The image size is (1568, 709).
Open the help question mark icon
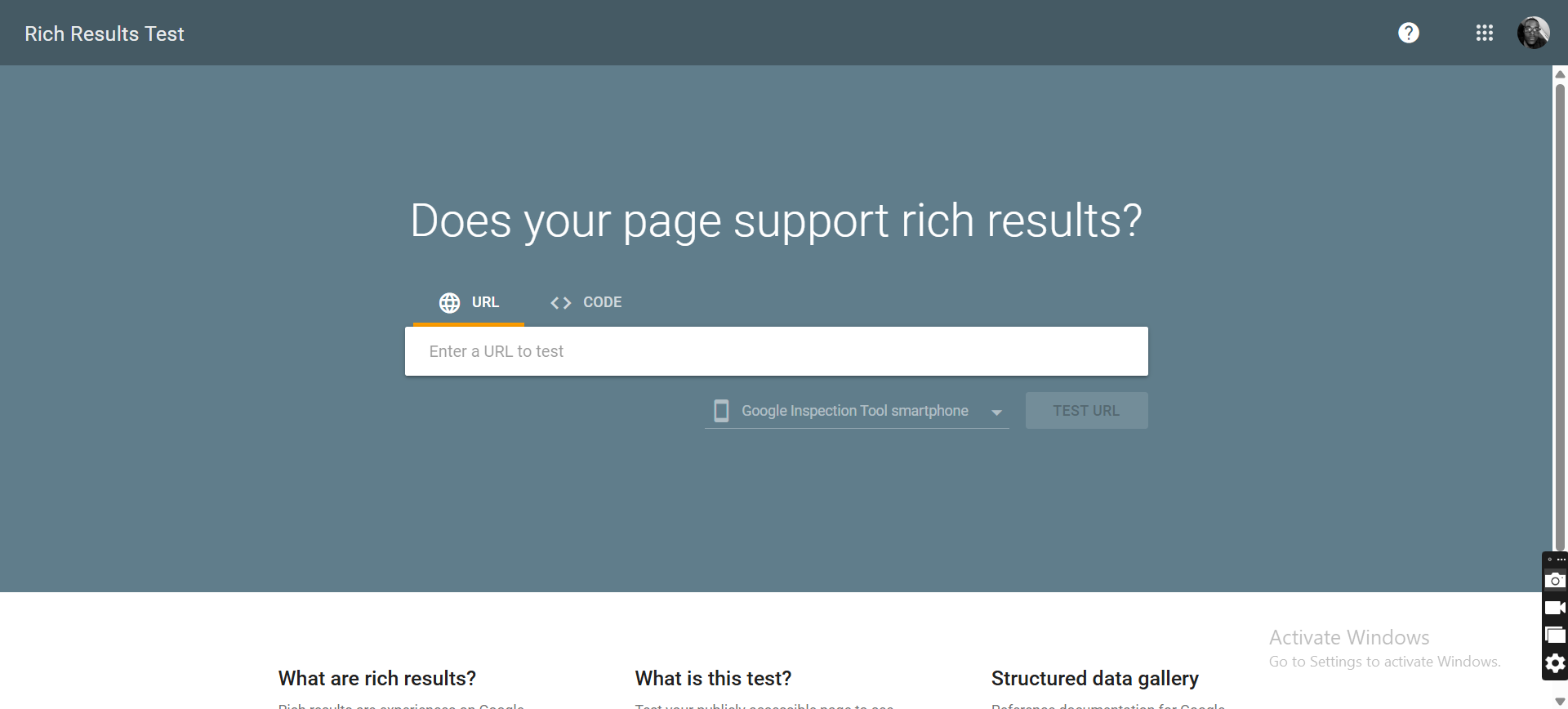pyautogui.click(x=1408, y=33)
